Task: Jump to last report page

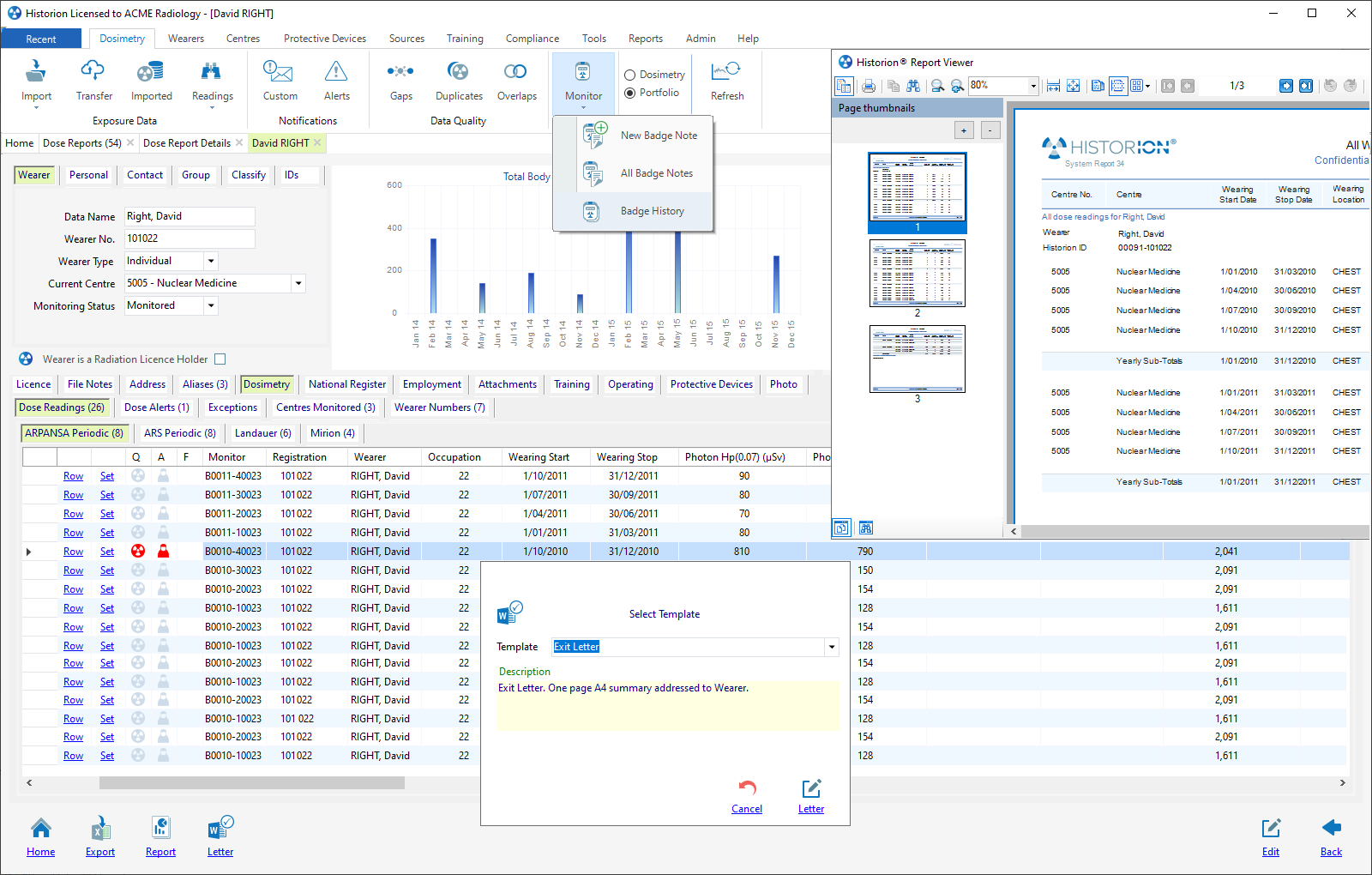Action: tap(1306, 86)
